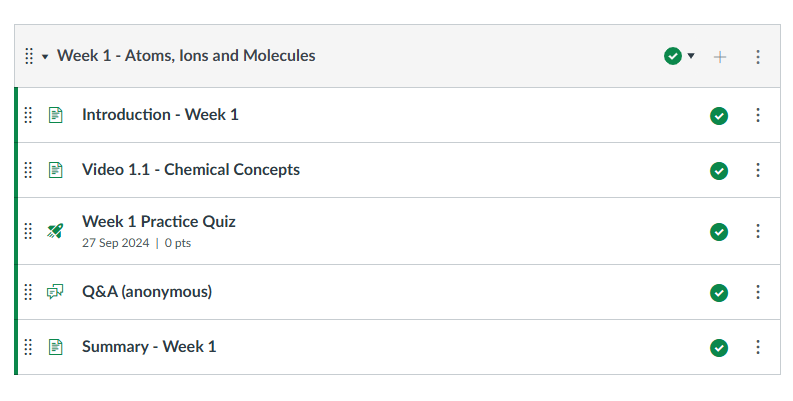Open the options menu for Summary - Week 1

758,347
